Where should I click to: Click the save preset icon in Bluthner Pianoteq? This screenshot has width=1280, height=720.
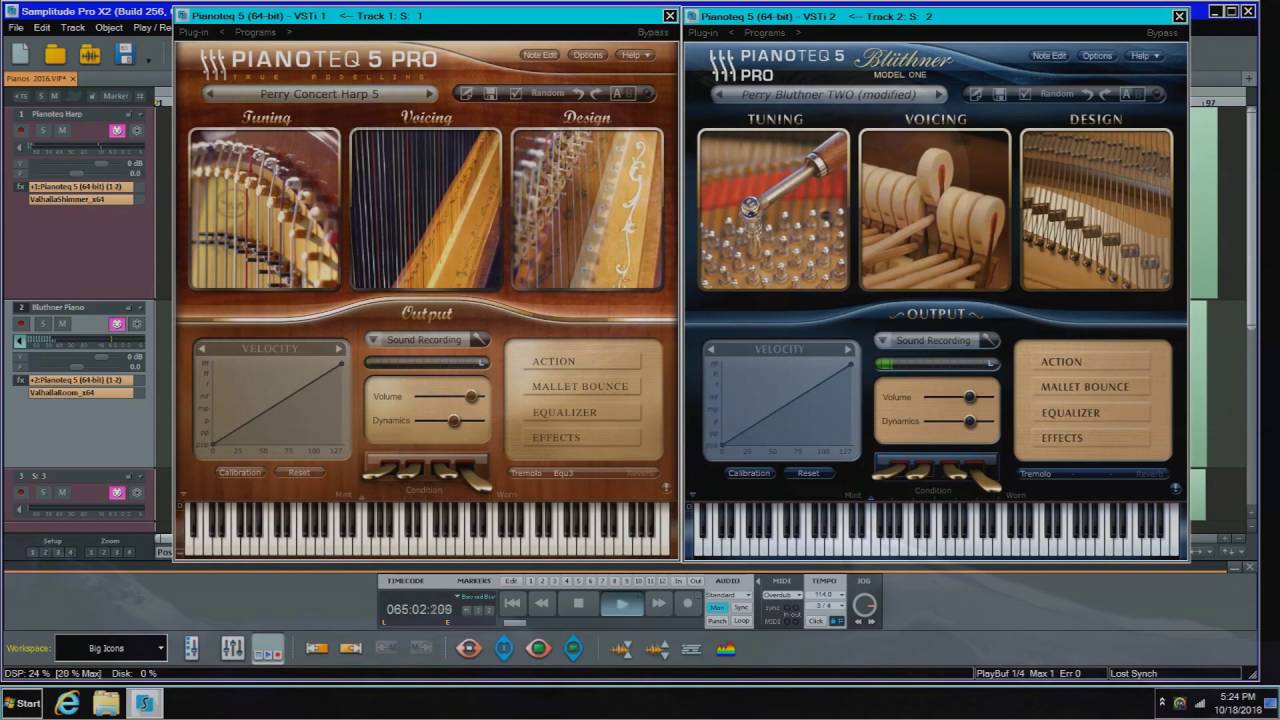point(999,95)
